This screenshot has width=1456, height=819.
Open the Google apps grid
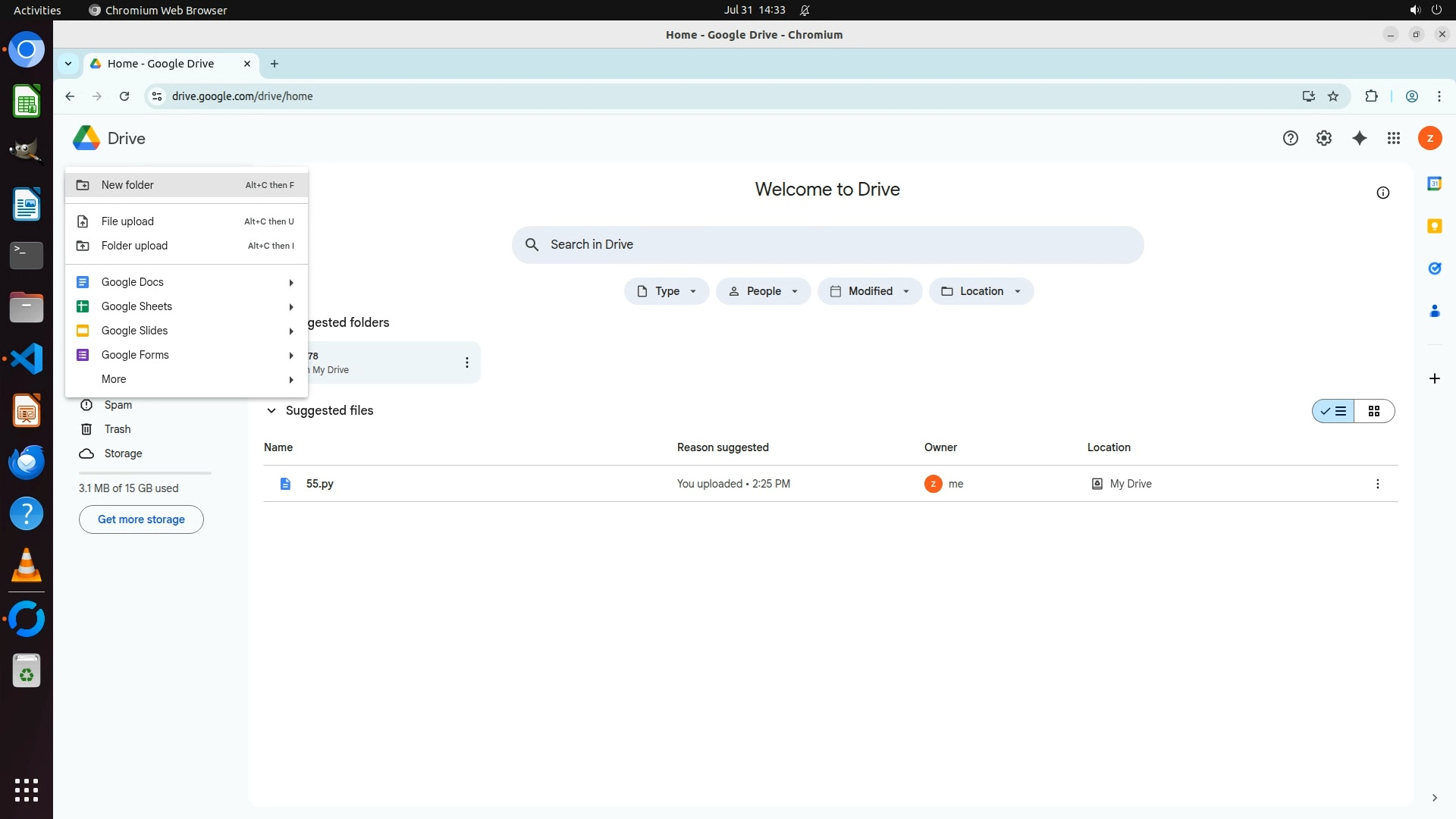[x=1394, y=138]
